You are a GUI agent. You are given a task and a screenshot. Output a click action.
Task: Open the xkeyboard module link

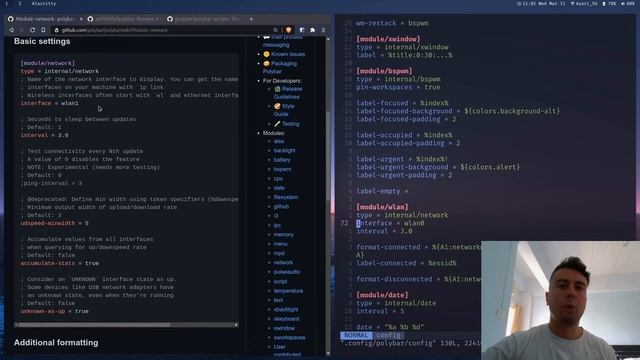[x=286, y=319]
